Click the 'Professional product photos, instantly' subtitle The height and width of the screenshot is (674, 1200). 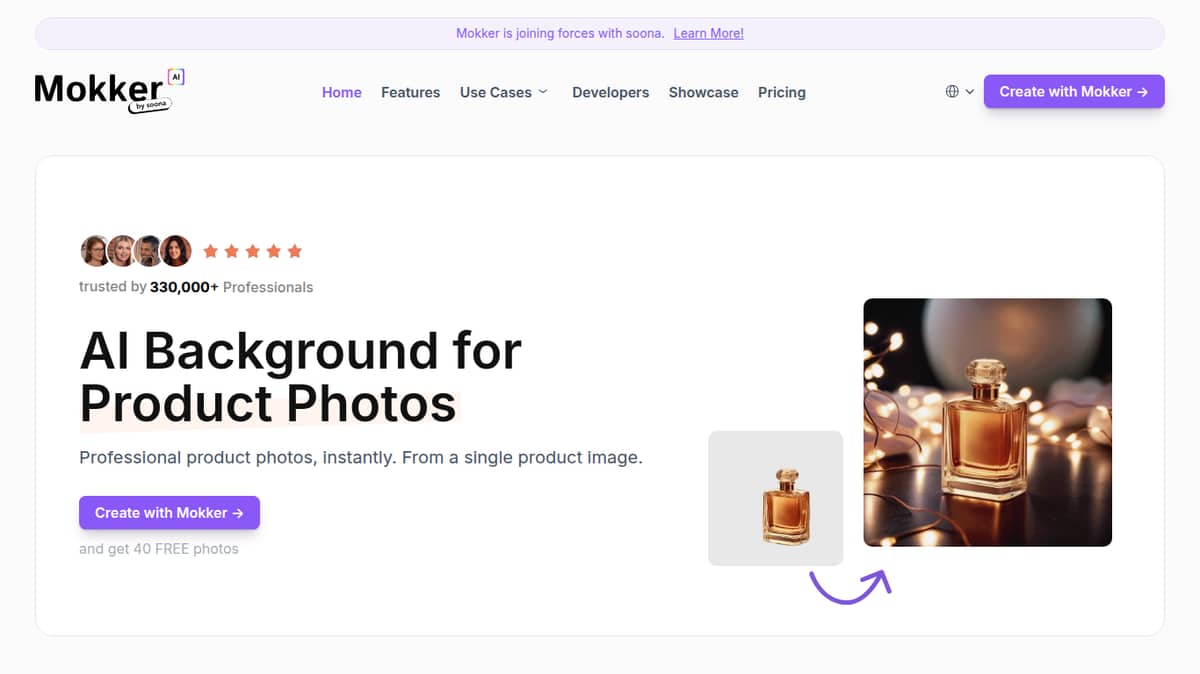coord(361,458)
